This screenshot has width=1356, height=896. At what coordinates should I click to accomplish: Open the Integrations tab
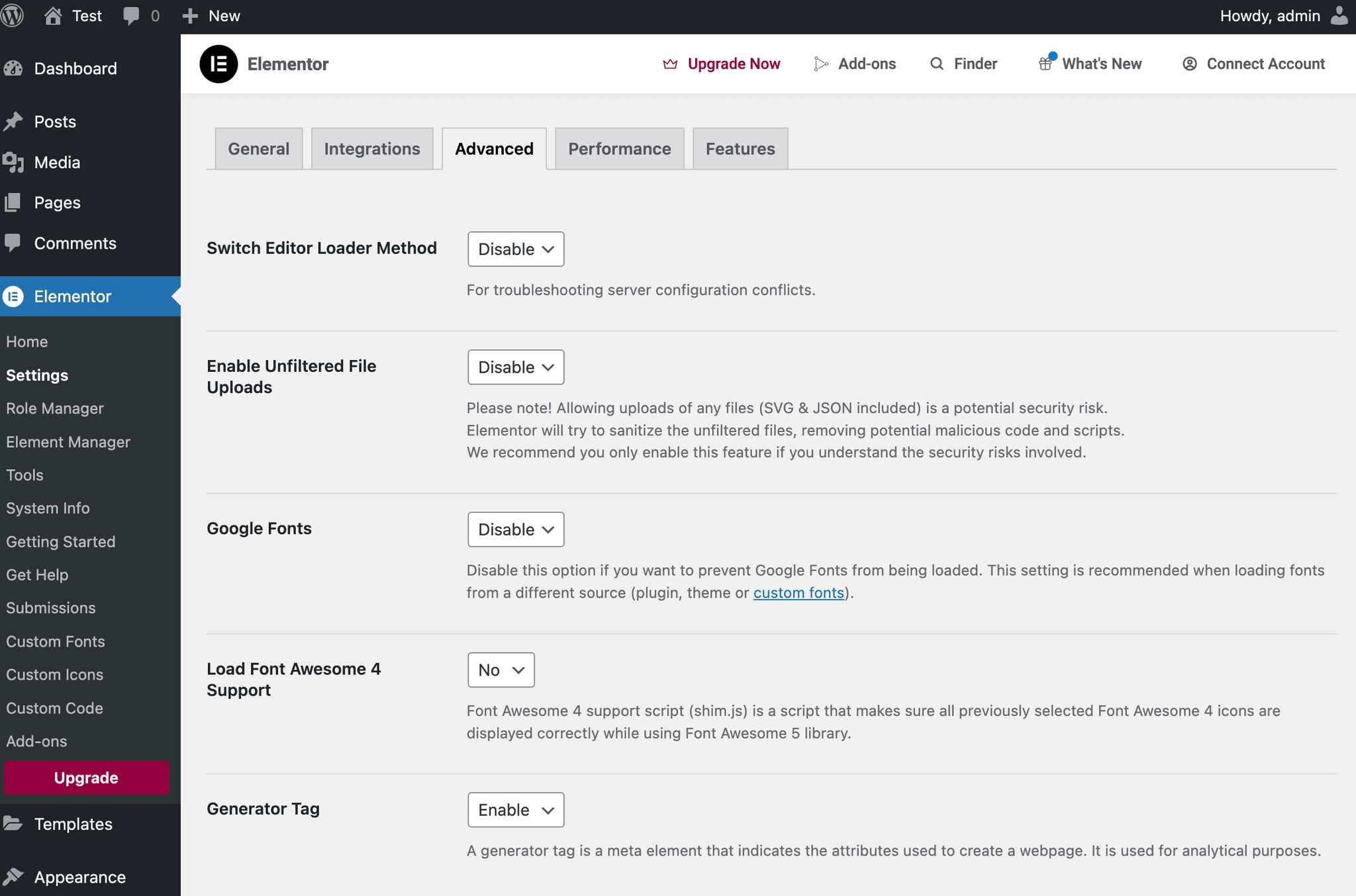pyautogui.click(x=371, y=148)
